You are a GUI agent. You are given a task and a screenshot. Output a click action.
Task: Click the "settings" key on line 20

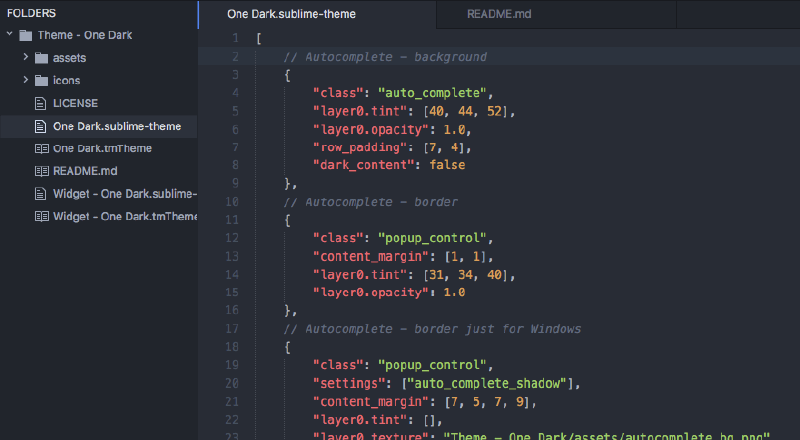pyautogui.click(x=349, y=383)
